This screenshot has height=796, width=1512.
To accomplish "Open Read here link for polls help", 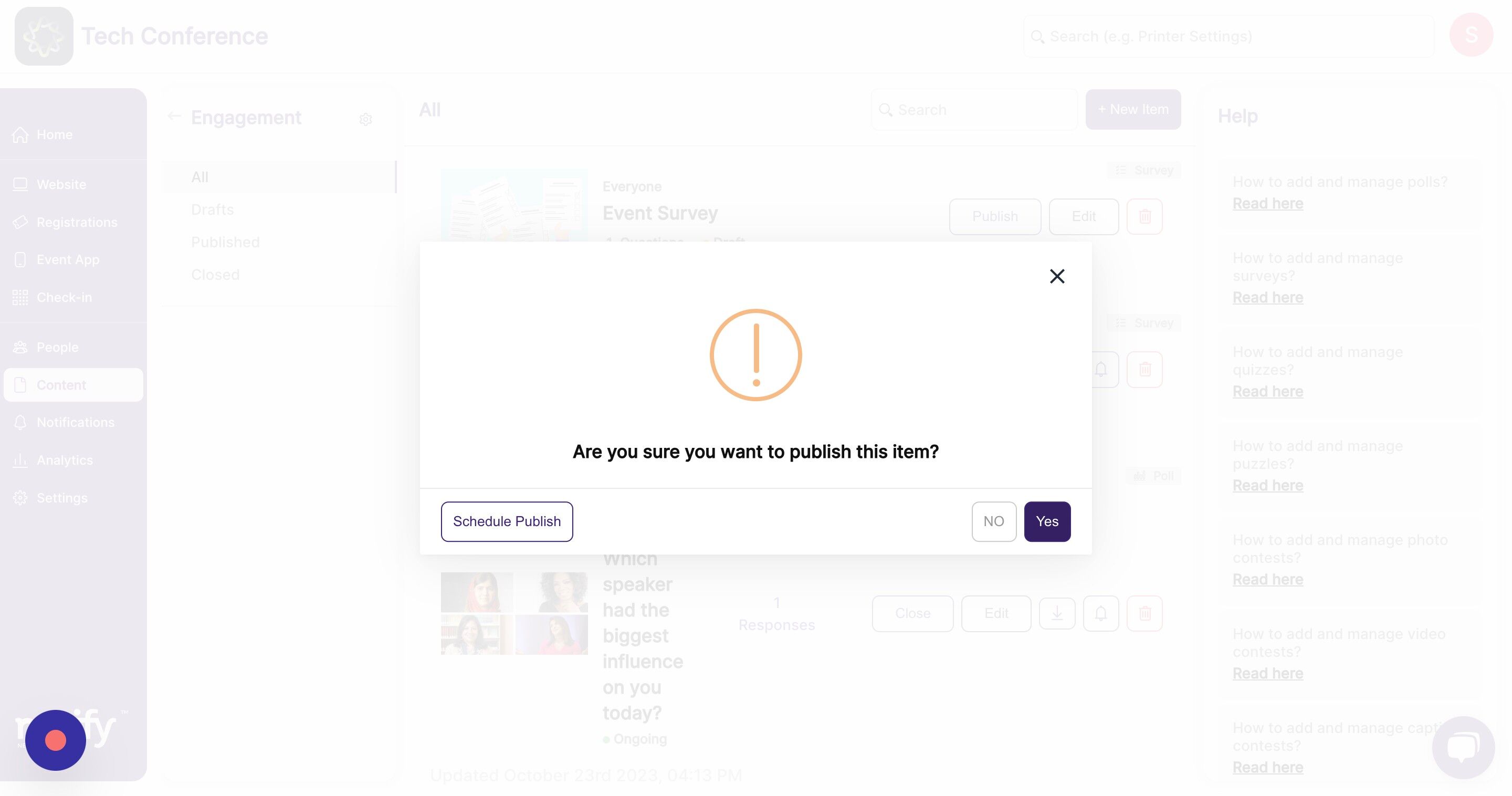I will (x=1268, y=204).
